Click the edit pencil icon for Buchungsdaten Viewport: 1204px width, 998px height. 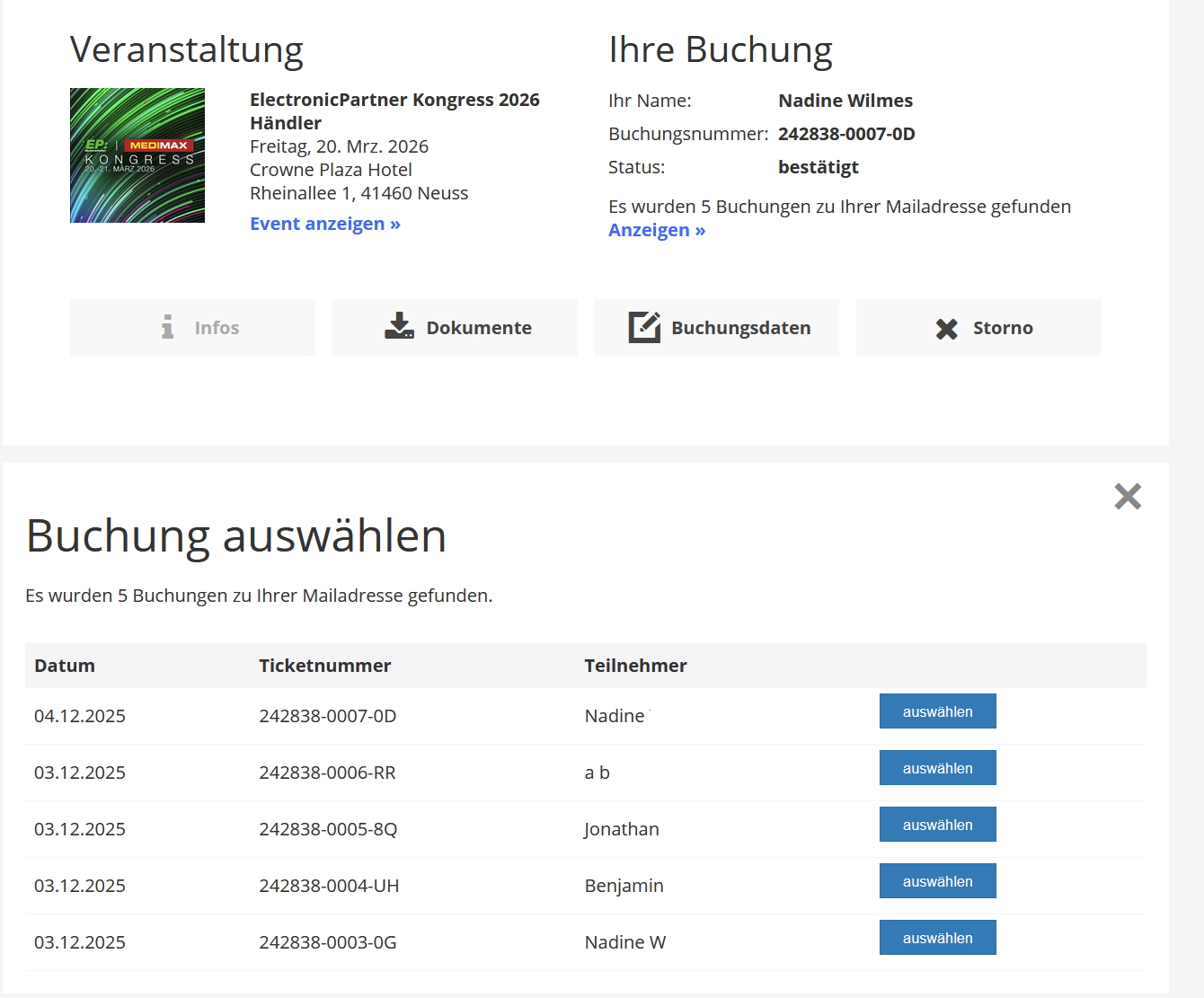(644, 327)
